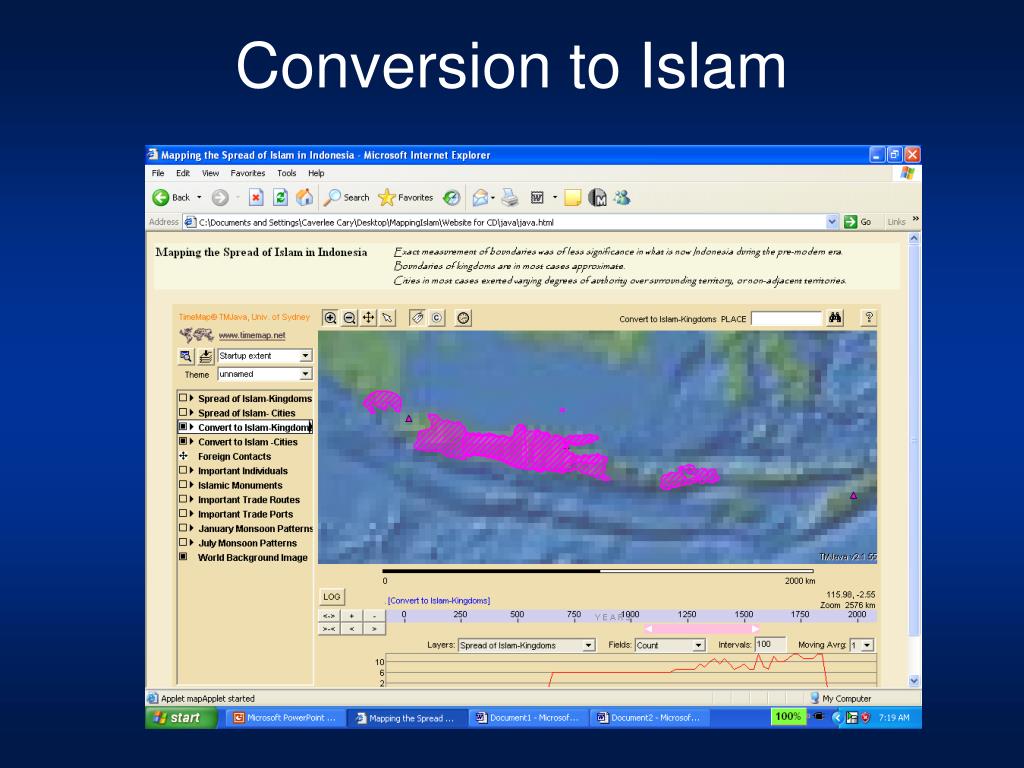Enable the Important Trade Routes checkbox

(x=183, y=499)
